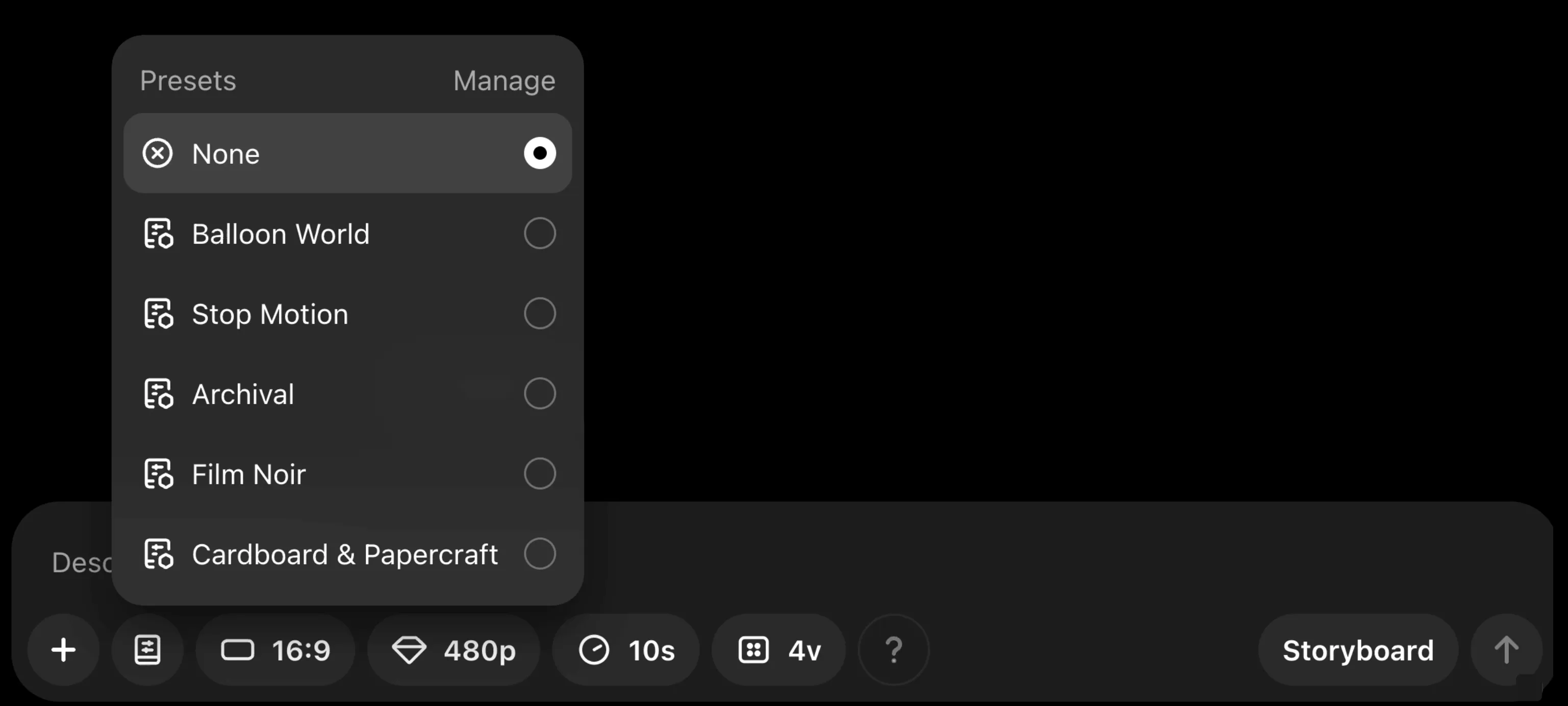Screen dimensions: 1568x706
Task: Select the Balloon World radio button
Action: 539,234
